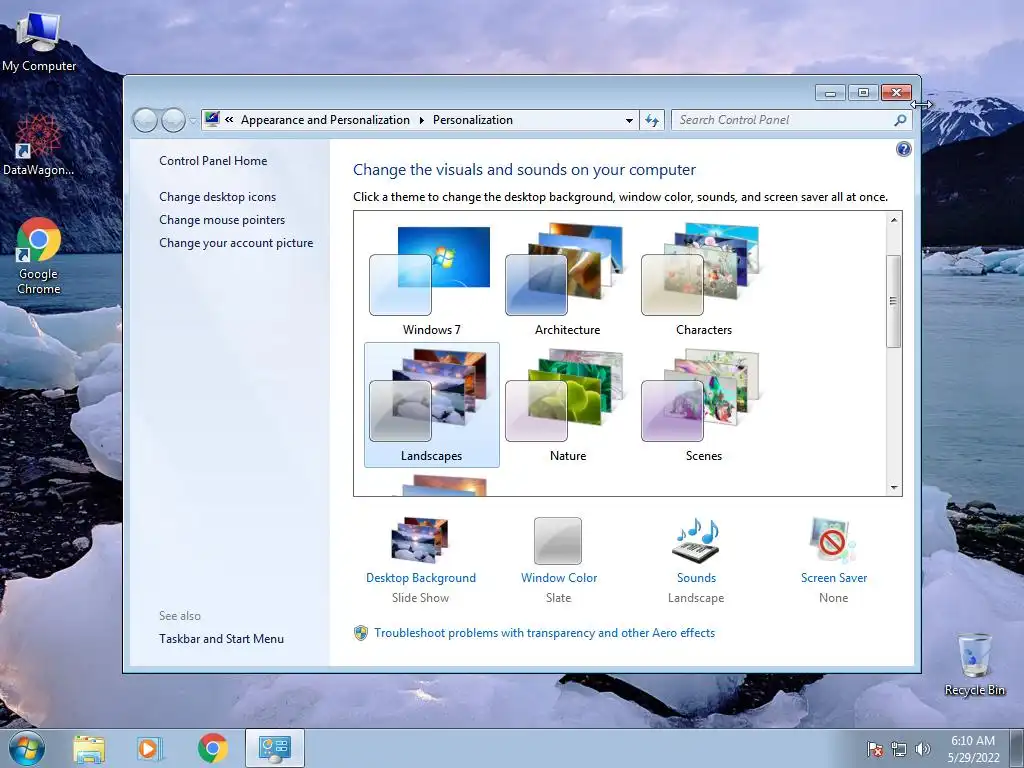Click the Action Center flag tray icon
Viewport: 1024px width, 768px height.
click(x=875, y=749)
